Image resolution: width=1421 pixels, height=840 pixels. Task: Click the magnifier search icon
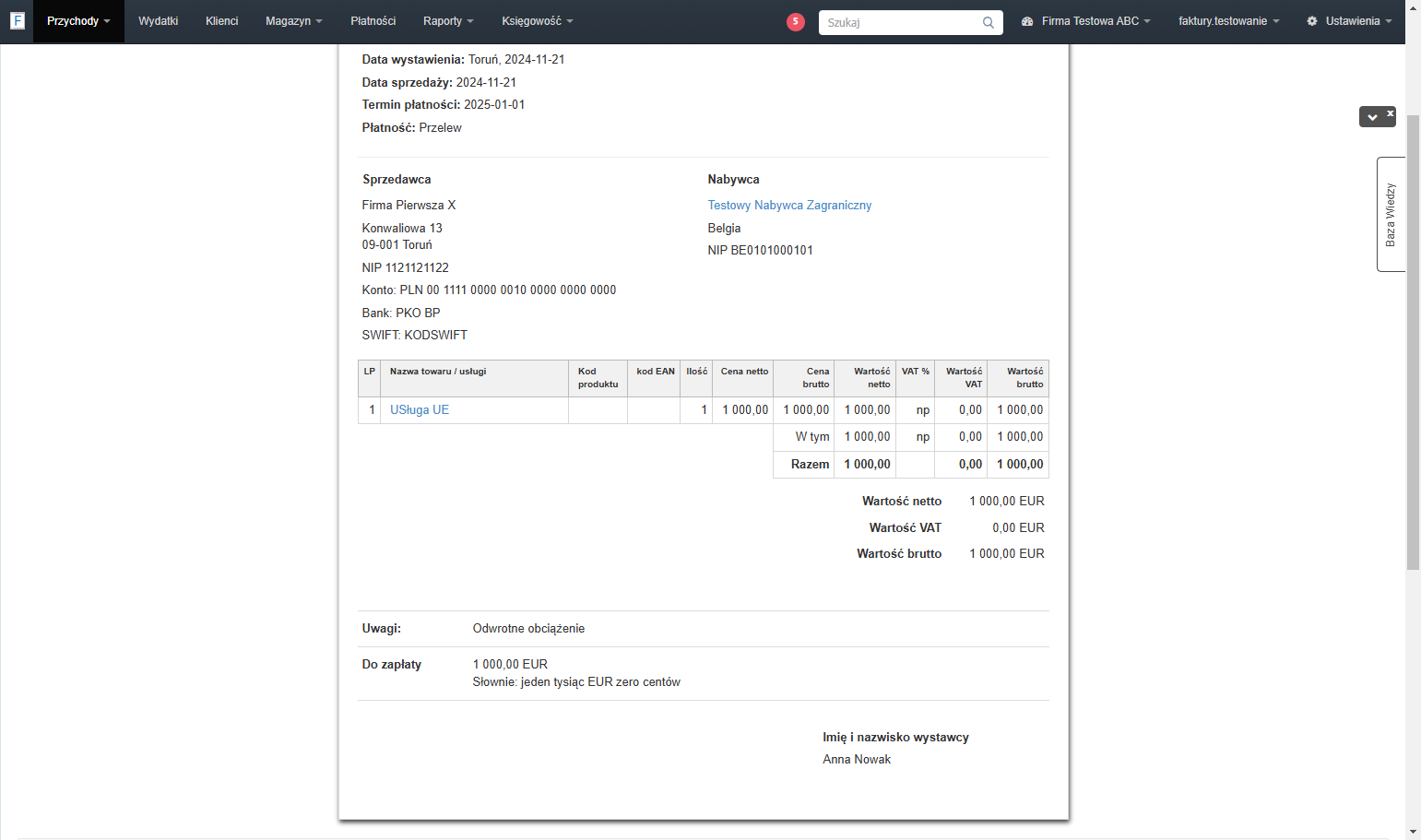point(989,22)
